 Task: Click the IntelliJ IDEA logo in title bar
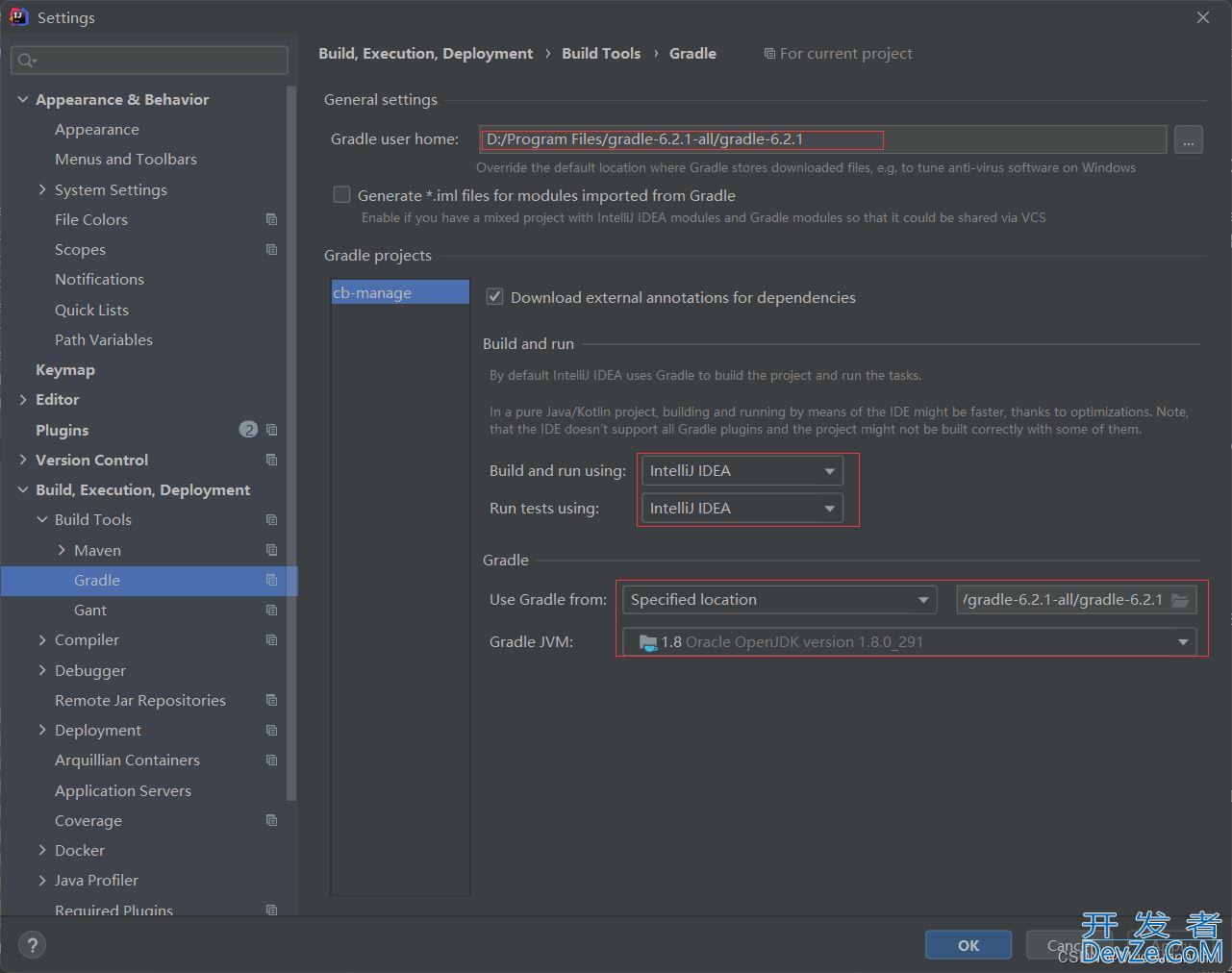[18, 17]
